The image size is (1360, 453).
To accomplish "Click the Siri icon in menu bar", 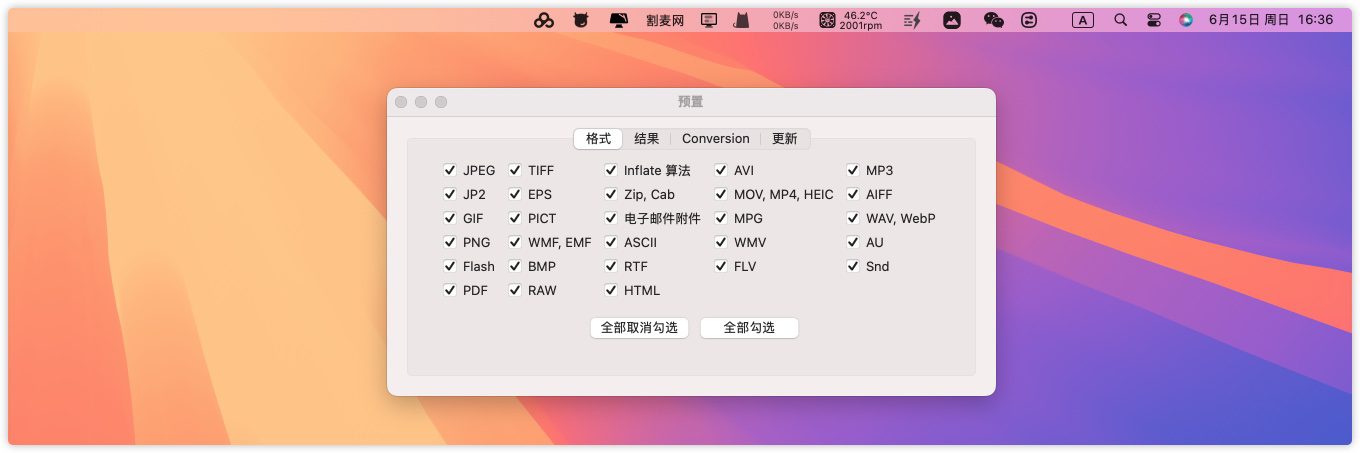I will pyautogui.click(x=1186, y=20).
